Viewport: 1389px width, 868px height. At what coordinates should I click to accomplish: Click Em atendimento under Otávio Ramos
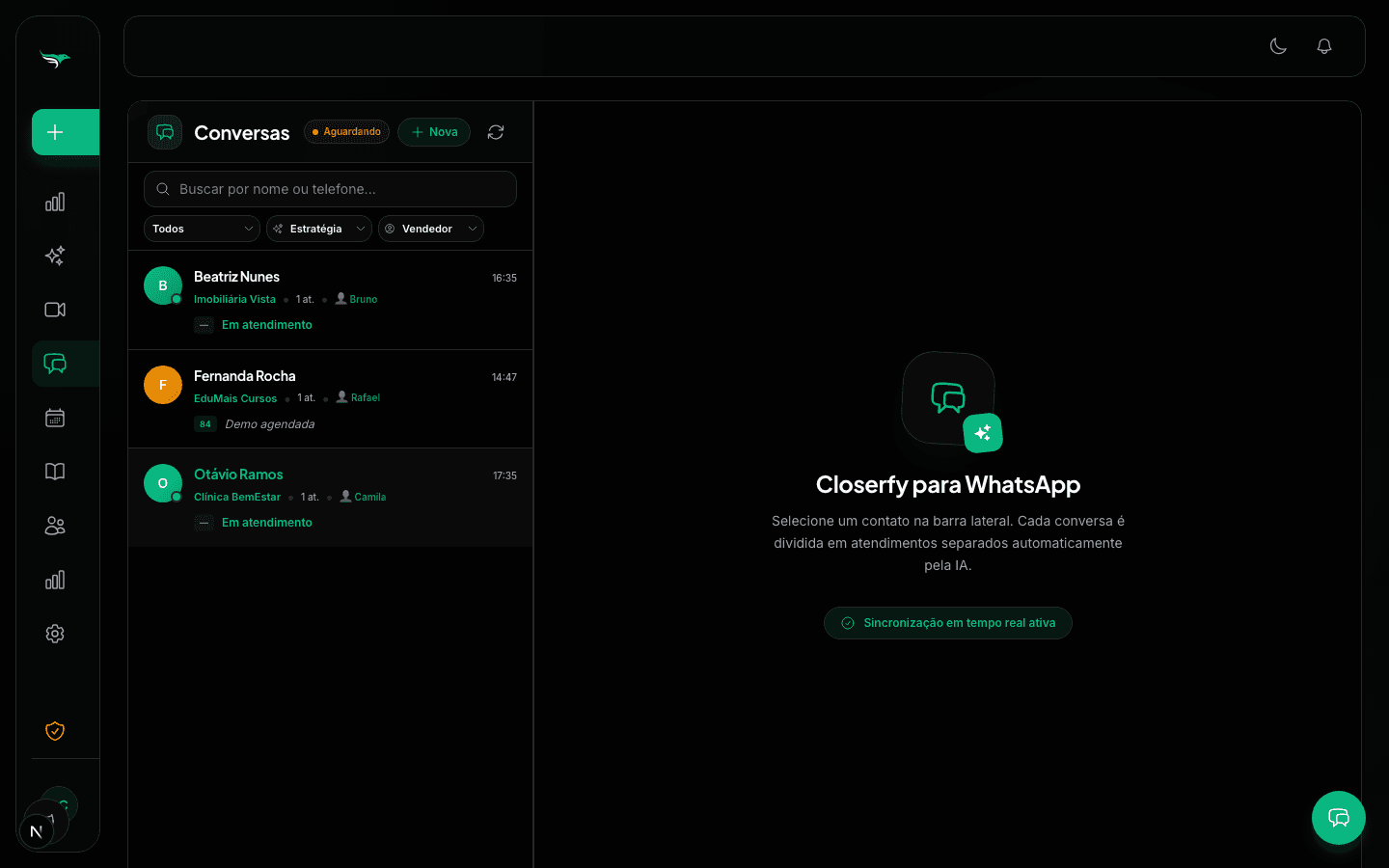pyautogui.click(x=267, y=523)
